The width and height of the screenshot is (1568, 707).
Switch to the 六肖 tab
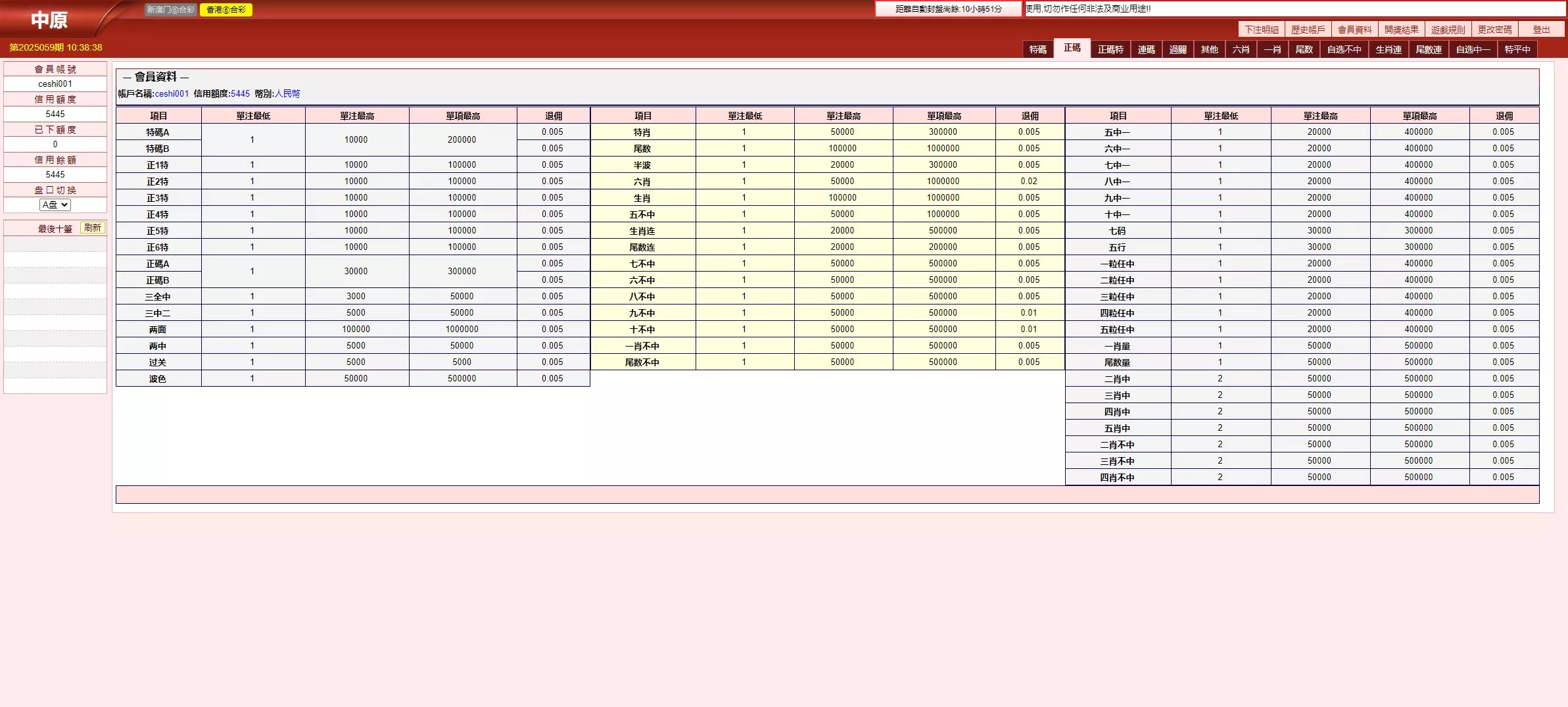pos(1241,49)
